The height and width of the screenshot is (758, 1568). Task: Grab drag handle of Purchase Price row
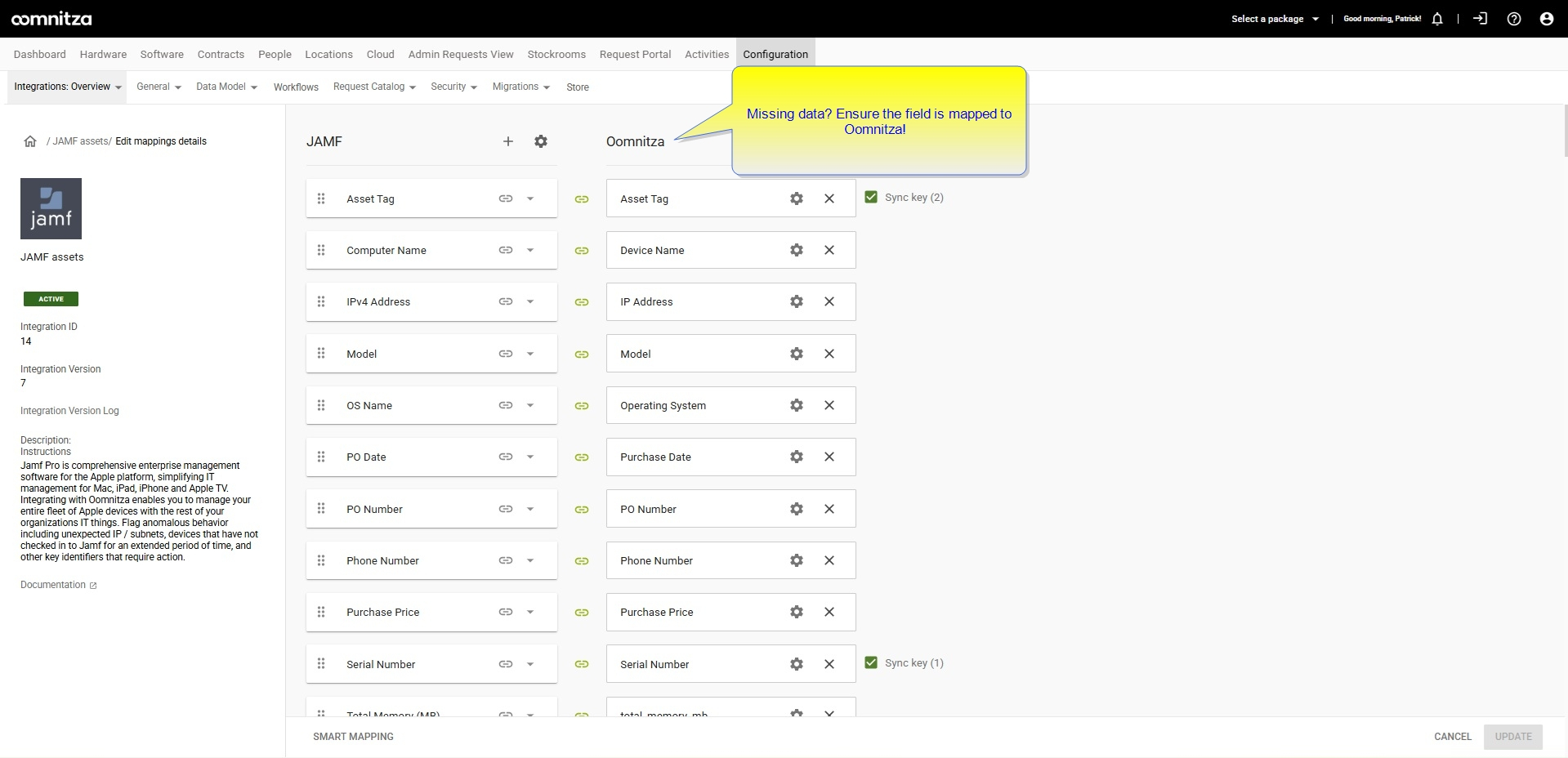click(321, 612)
